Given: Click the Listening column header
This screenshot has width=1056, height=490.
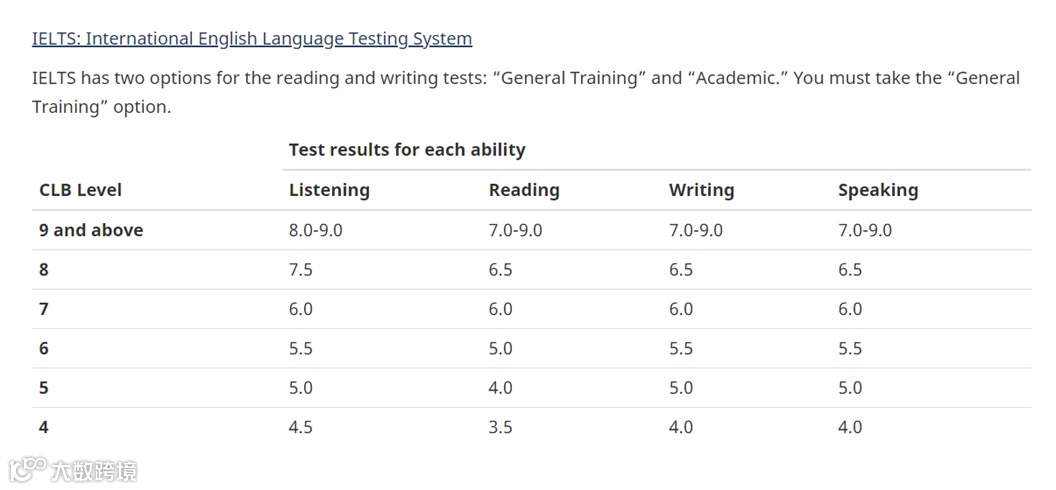Looking at the screenshot, I should [x=329, y=190].
